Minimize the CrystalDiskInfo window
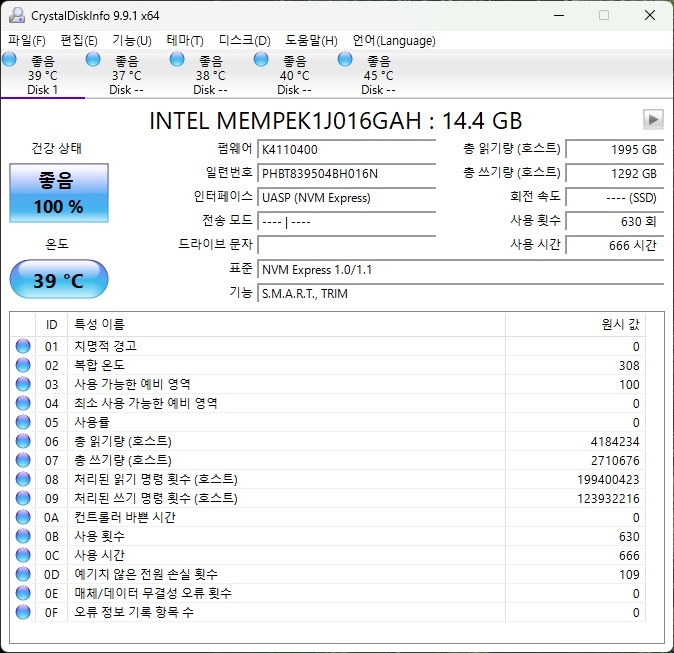This screenshot has height=653, width=674. pyautogui.click(x=559, y=15)
